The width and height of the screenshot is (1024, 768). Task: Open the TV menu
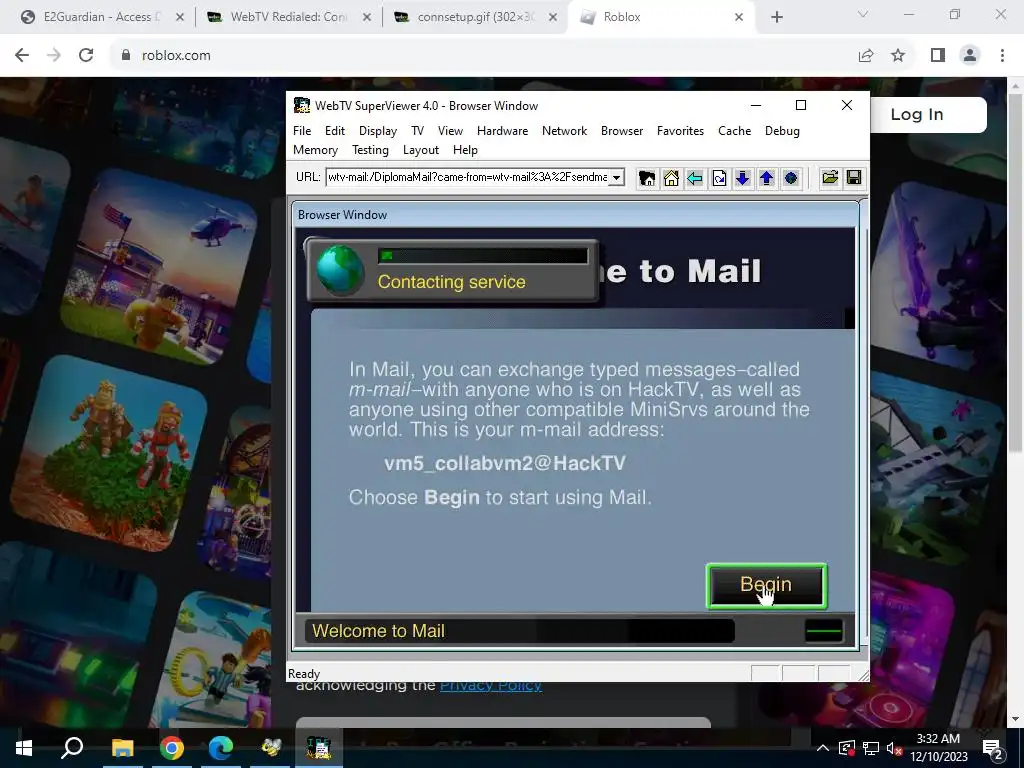coord(417,131)
